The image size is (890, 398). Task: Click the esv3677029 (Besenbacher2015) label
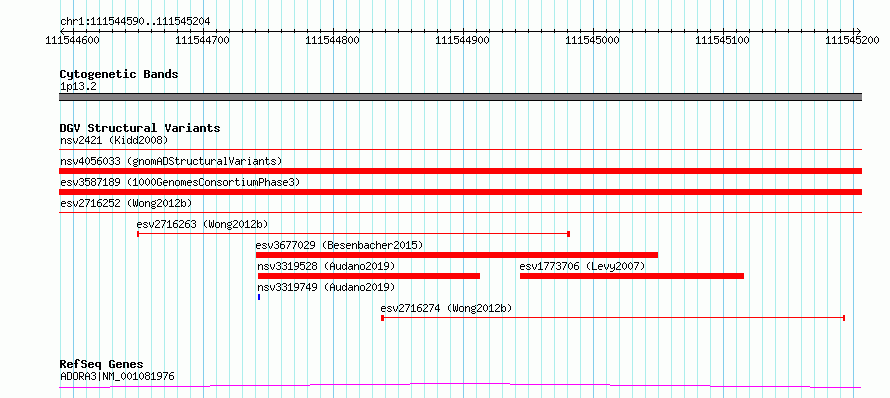(x=339, y=245)
